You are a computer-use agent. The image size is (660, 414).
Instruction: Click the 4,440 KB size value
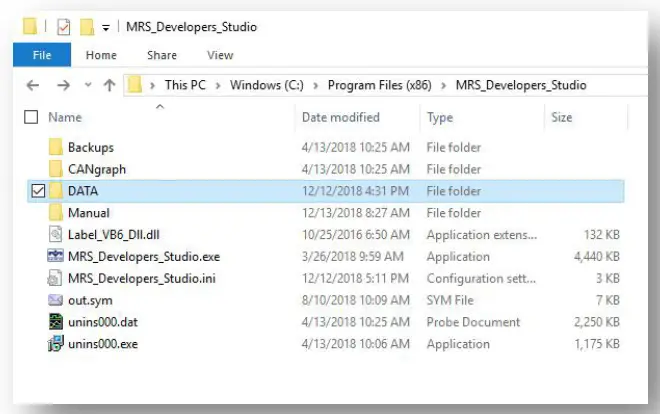pyautogui.click(x=597, y=257)
